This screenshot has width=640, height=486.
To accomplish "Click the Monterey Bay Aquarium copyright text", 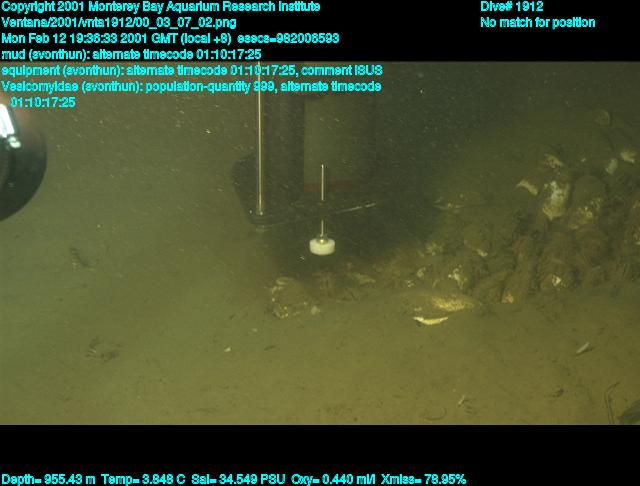I will (161, 7).
